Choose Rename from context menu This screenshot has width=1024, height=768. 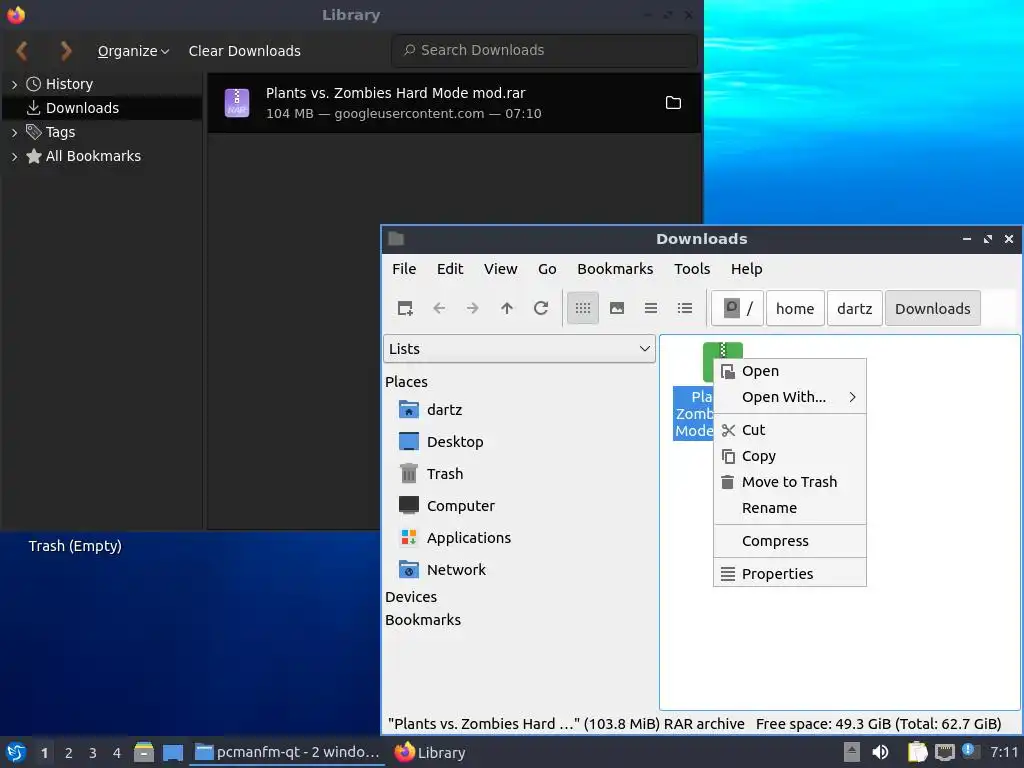tap(790, 508)
